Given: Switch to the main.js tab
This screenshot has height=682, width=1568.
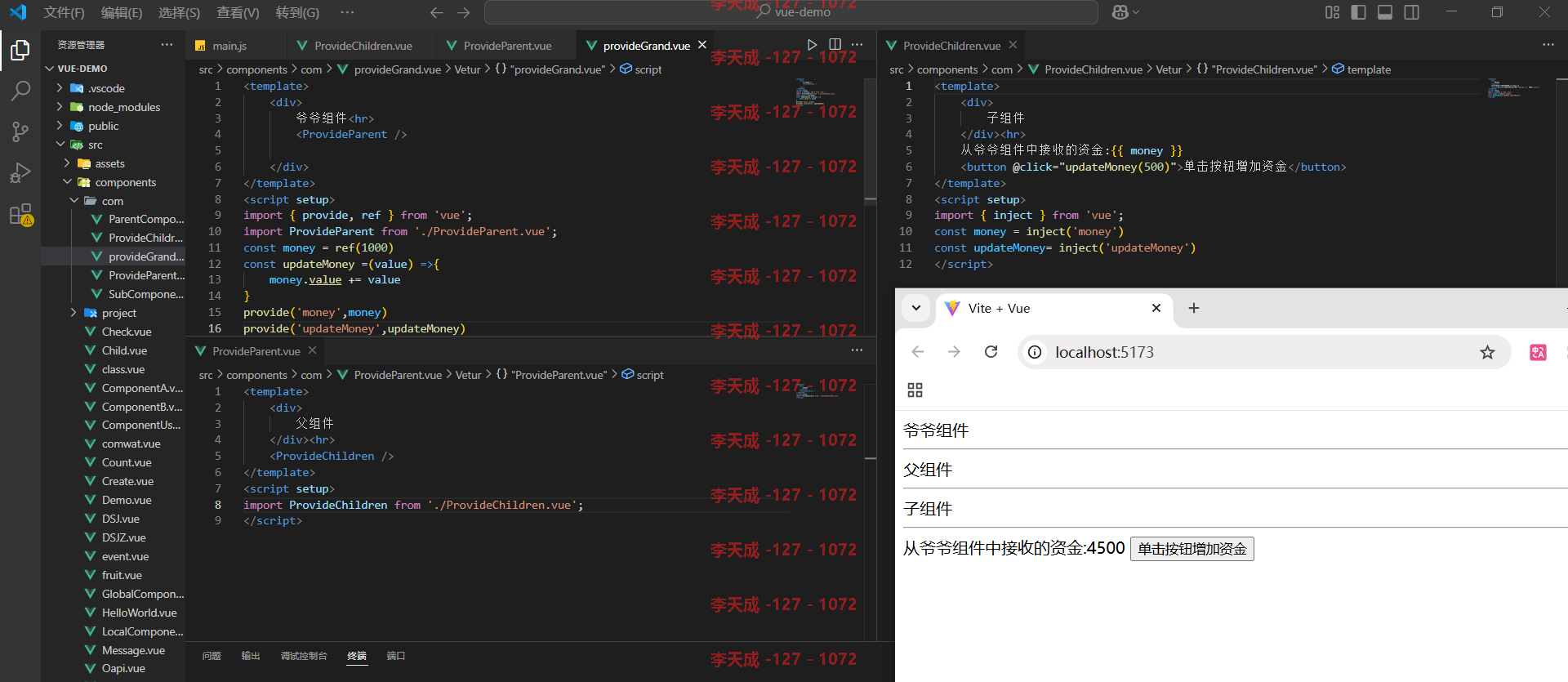Looking at the screenshot, I should [x=229, y=46].
